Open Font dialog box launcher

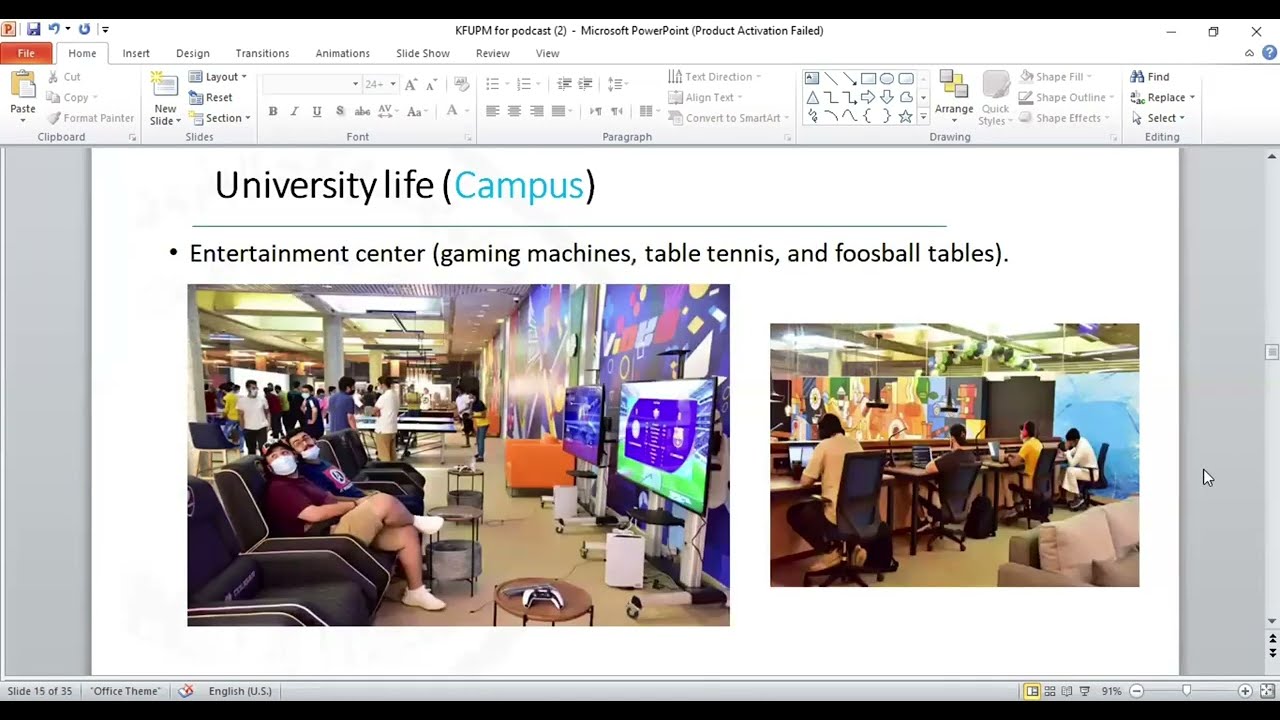click(x=468, y=137)
